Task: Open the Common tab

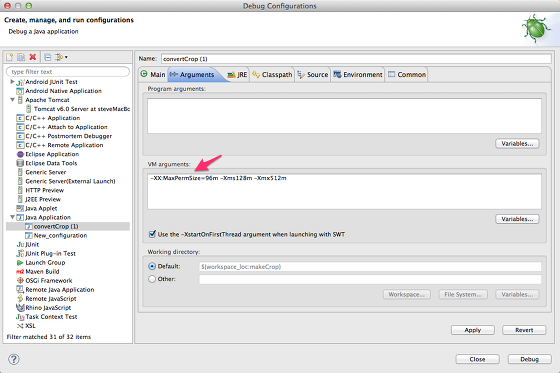Action: [407, 75]
